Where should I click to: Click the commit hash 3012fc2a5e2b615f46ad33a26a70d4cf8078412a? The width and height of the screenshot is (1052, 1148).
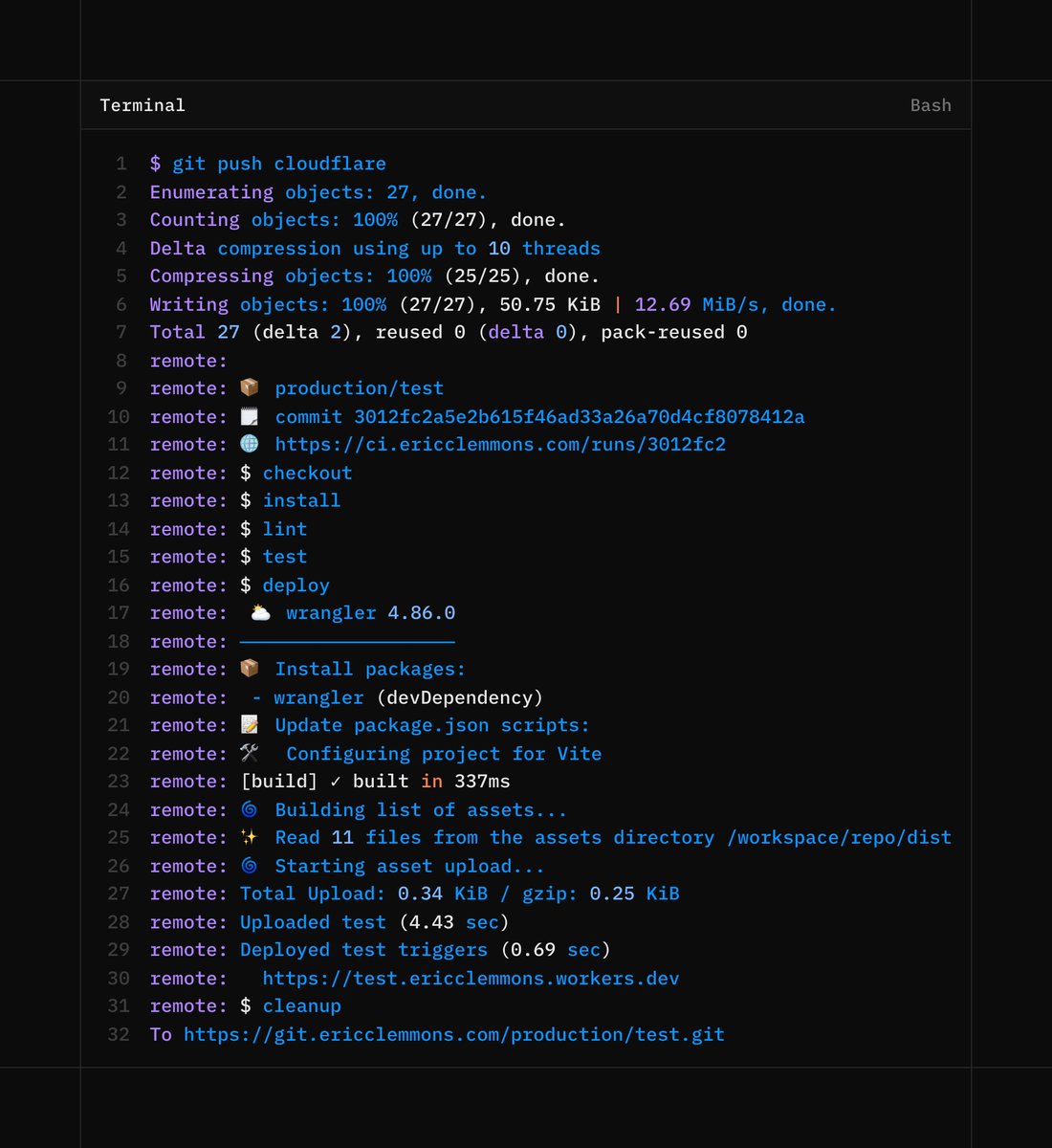point(580,417)
